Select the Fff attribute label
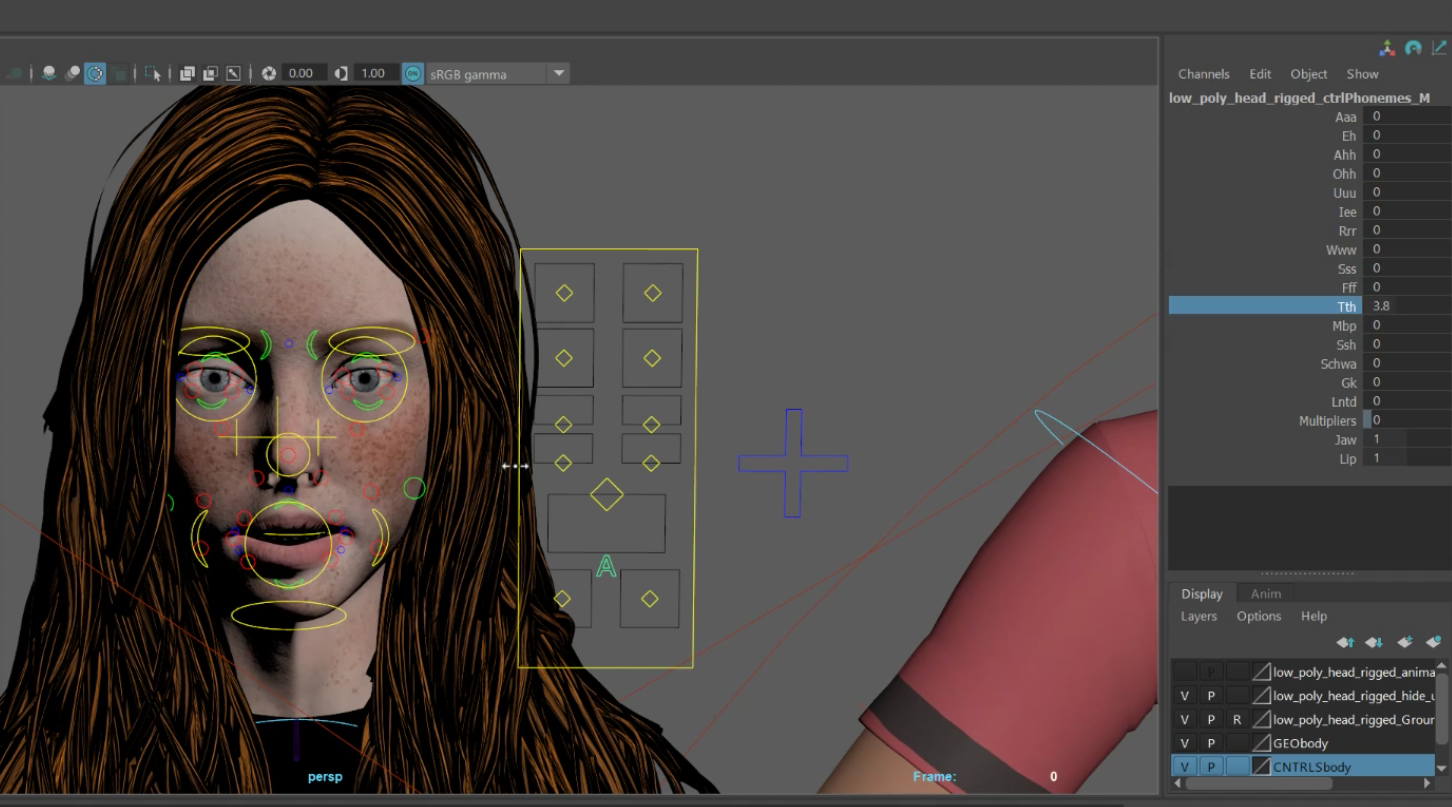 (1349, 287)
